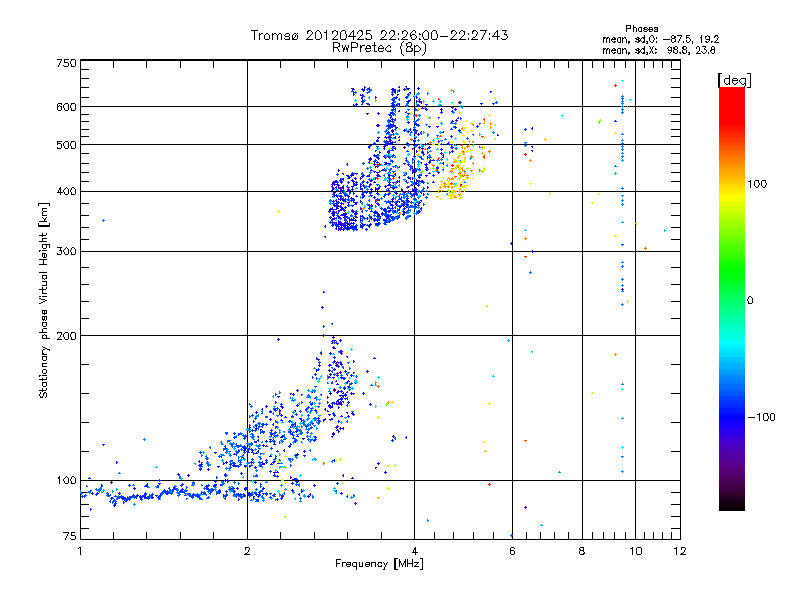The image size is (800, 600).
Task: Click the y-axis tick label 100 on left
Action: point(66,481)
